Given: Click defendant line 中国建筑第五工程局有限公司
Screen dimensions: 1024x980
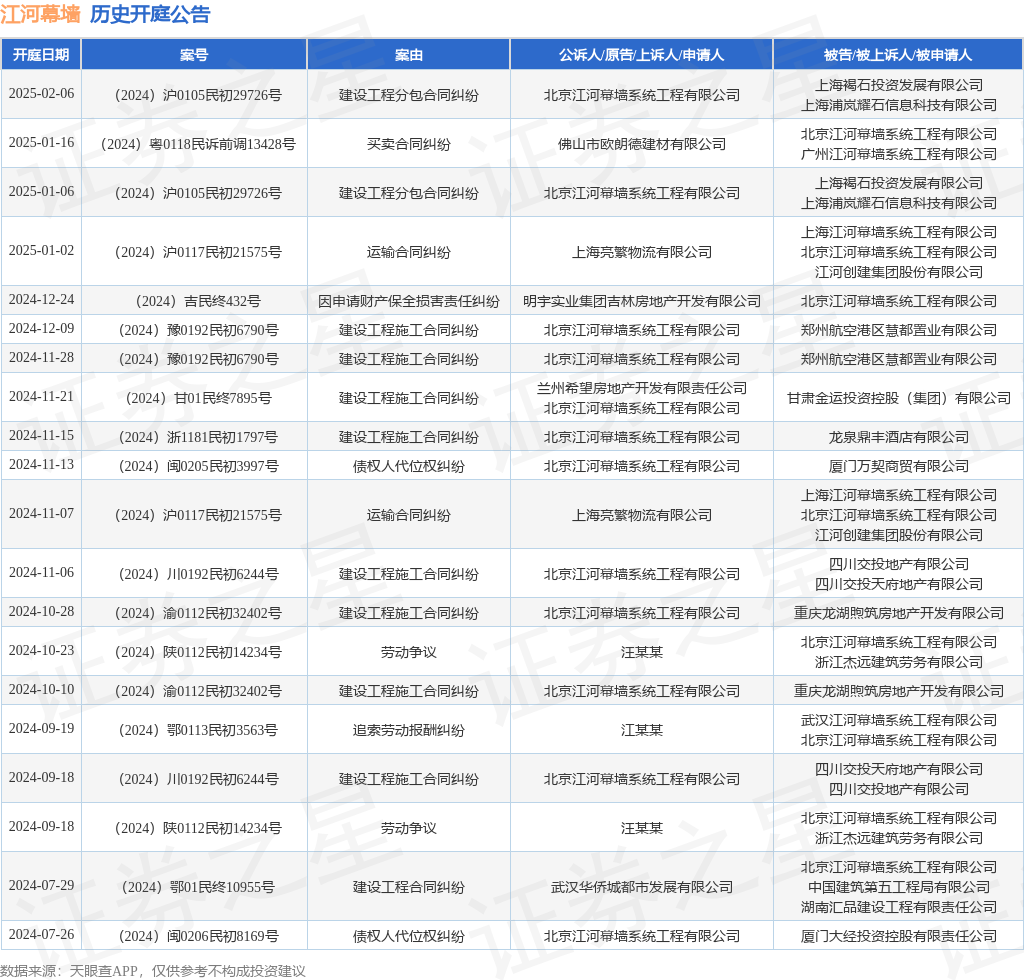Looking at the screenshot, I should pyautogui.click(x=899, y=887).
